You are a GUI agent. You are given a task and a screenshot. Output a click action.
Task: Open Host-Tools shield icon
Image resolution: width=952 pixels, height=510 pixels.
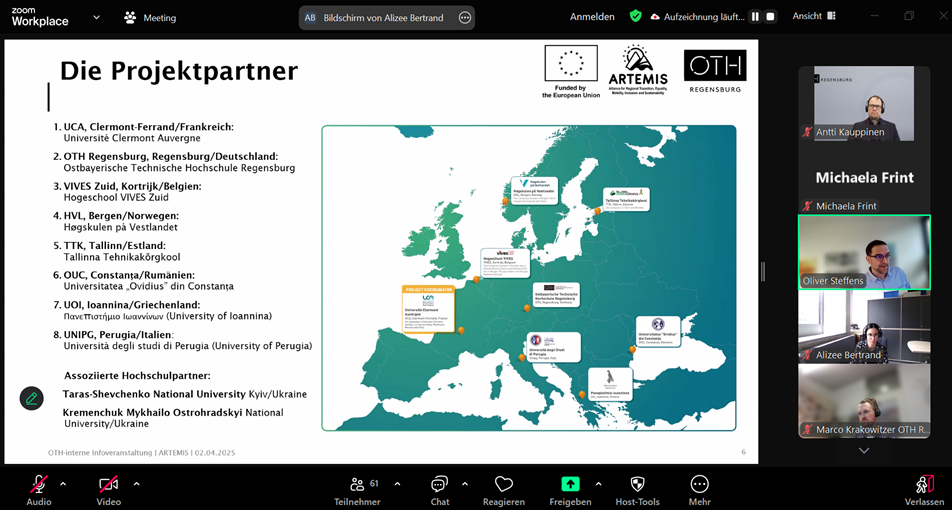pyautogui.click(x=638, y=490)
